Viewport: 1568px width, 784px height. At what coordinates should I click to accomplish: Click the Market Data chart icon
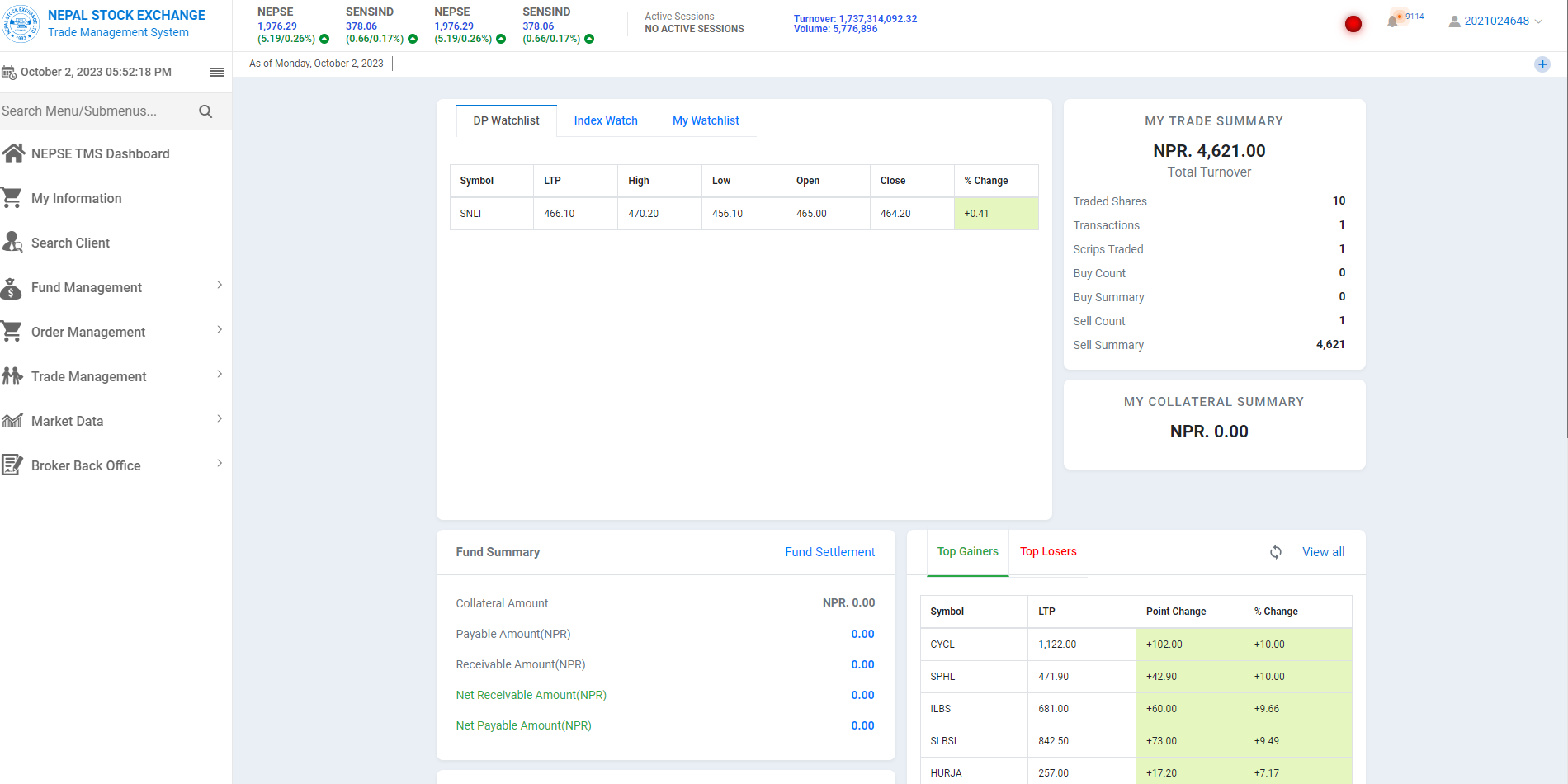[12, 420]
